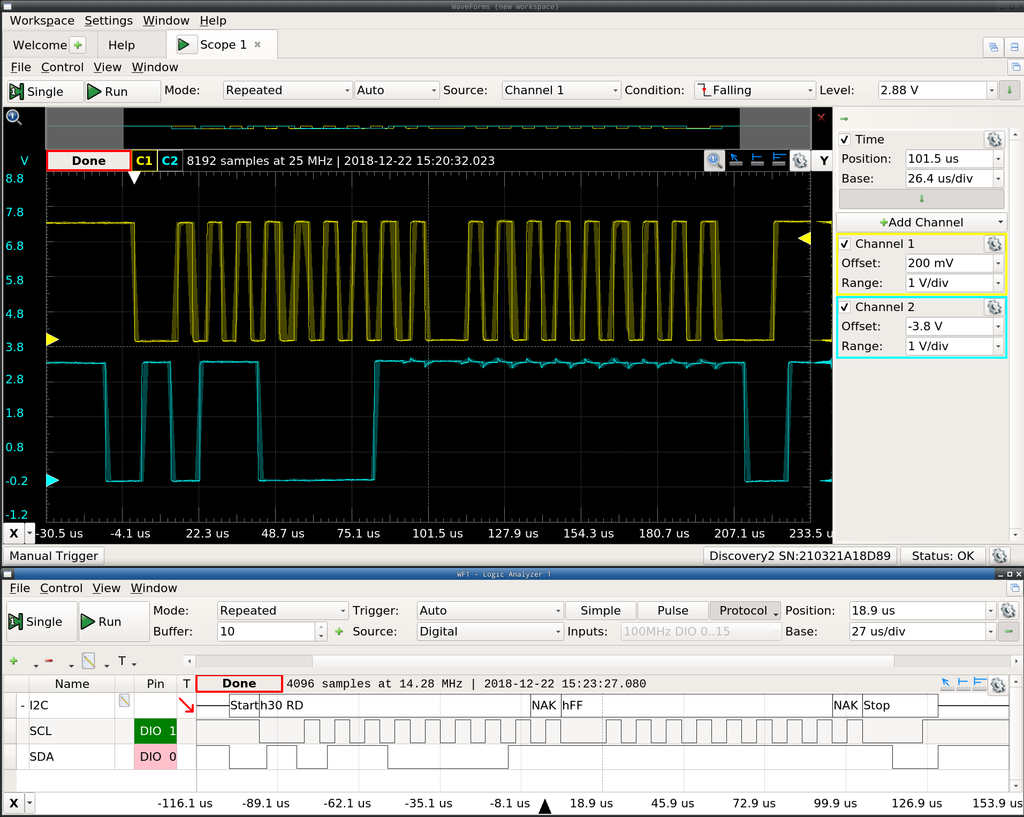Screen dimensions: 1024x817
Task: Open Logic Analyzer View menu
Action: tap(106, 588)
